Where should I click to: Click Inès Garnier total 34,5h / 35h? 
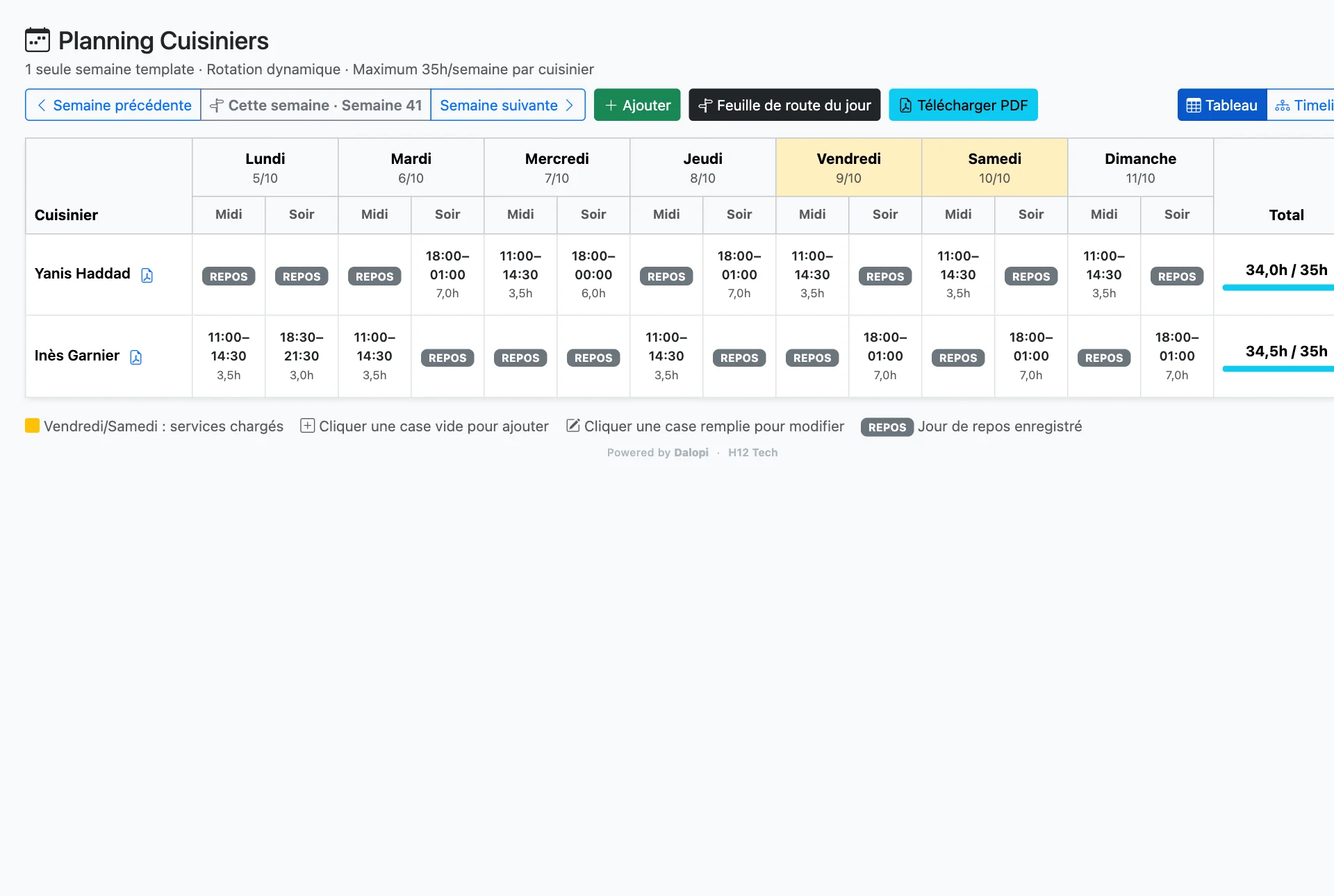click(x=1286, y=351)
